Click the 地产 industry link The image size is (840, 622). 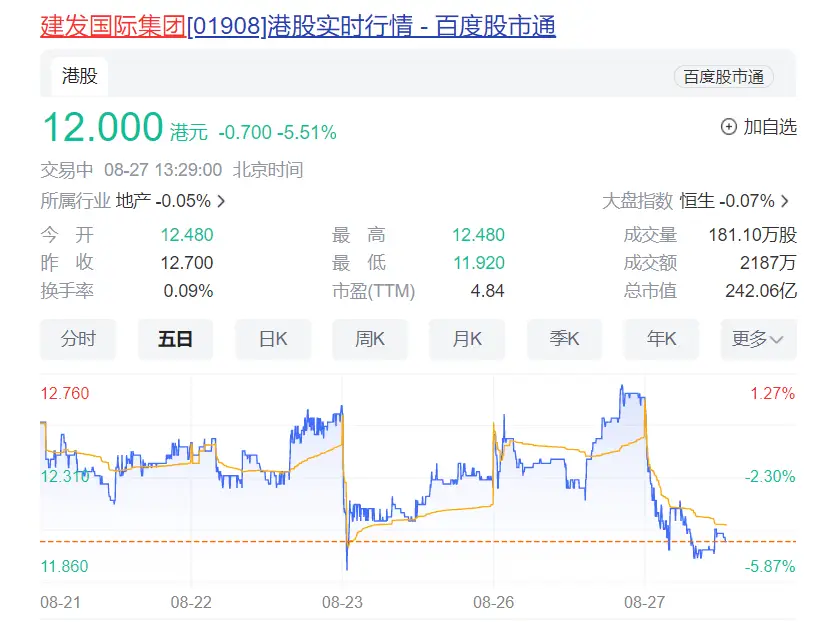(133, 201)
